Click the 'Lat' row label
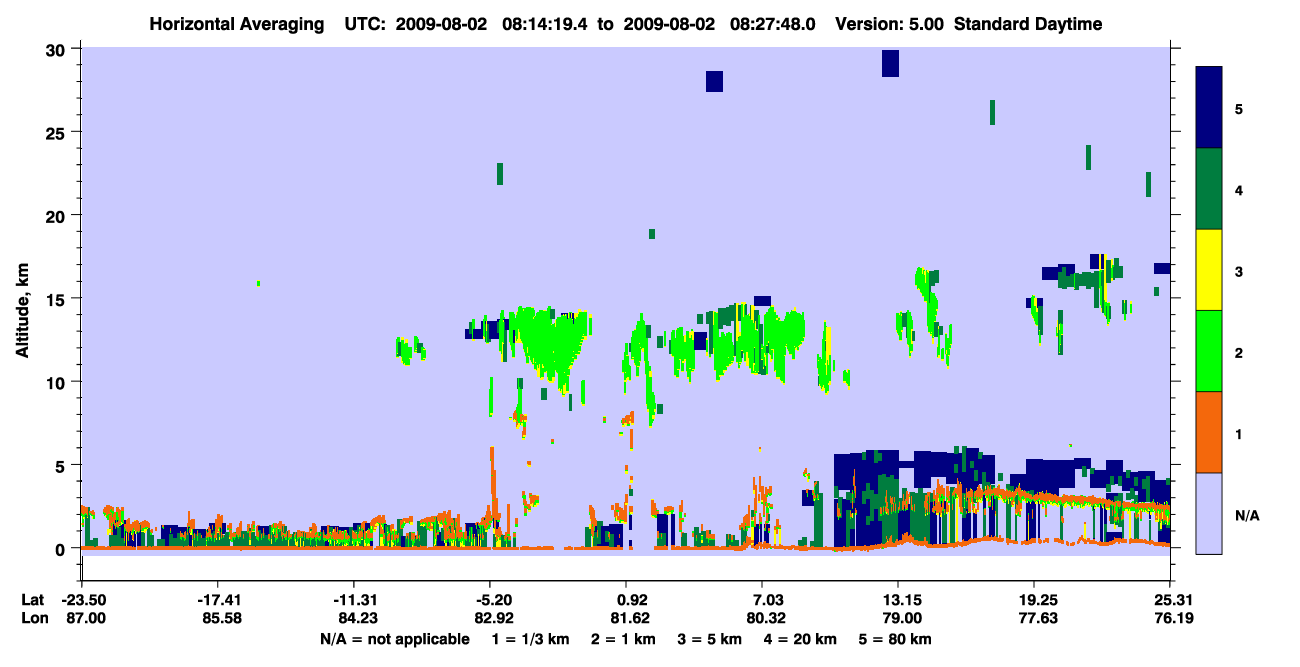The width and height of the screenshot is (1300, 667). [33, 600]
